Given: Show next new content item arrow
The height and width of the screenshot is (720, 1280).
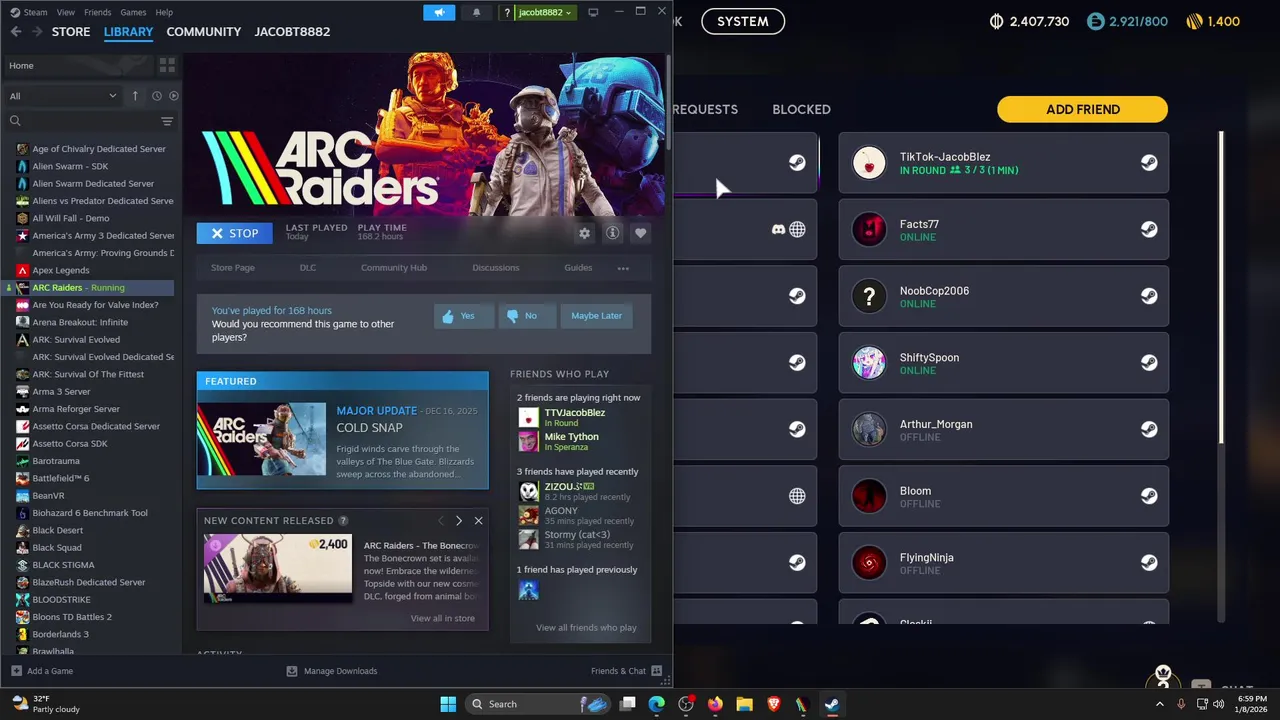Looking at the screenshot, I should [x=458, y=520].
